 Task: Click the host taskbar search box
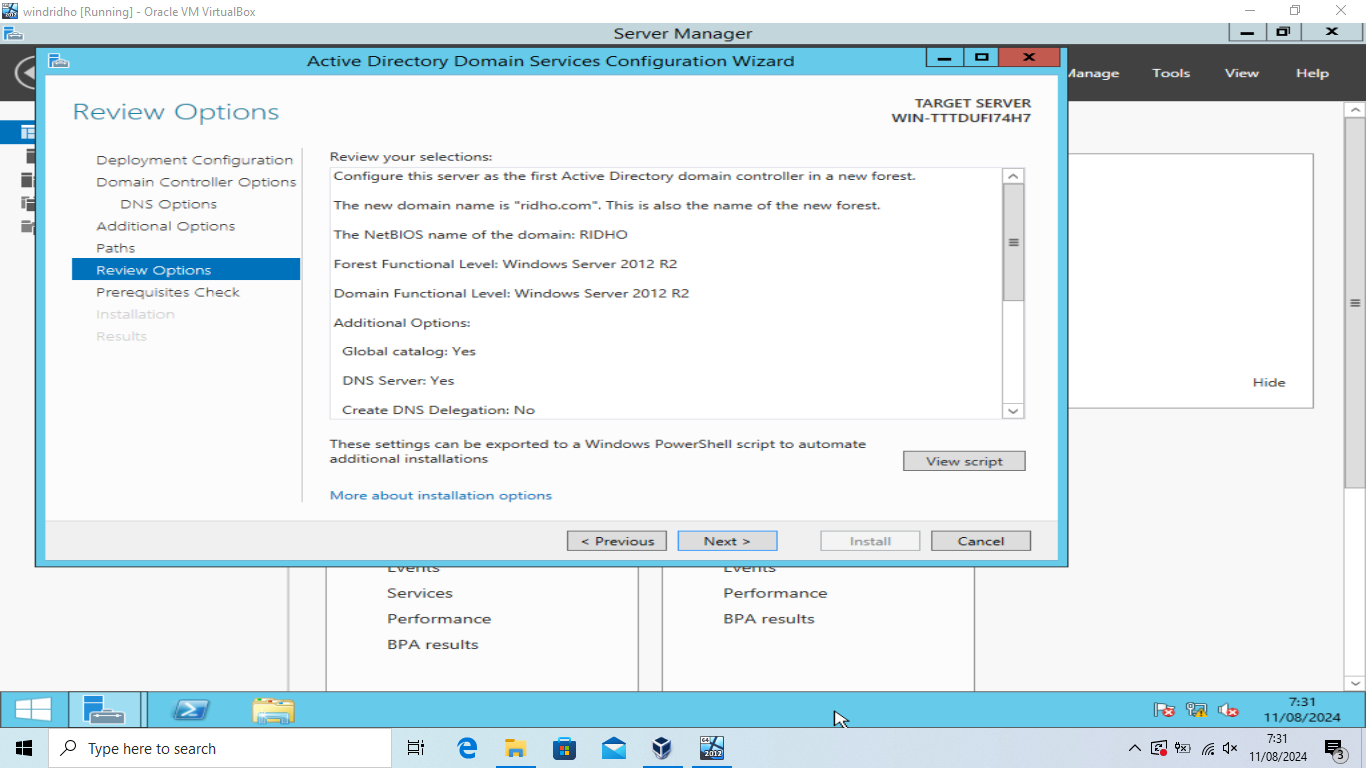tap(220, 748)
